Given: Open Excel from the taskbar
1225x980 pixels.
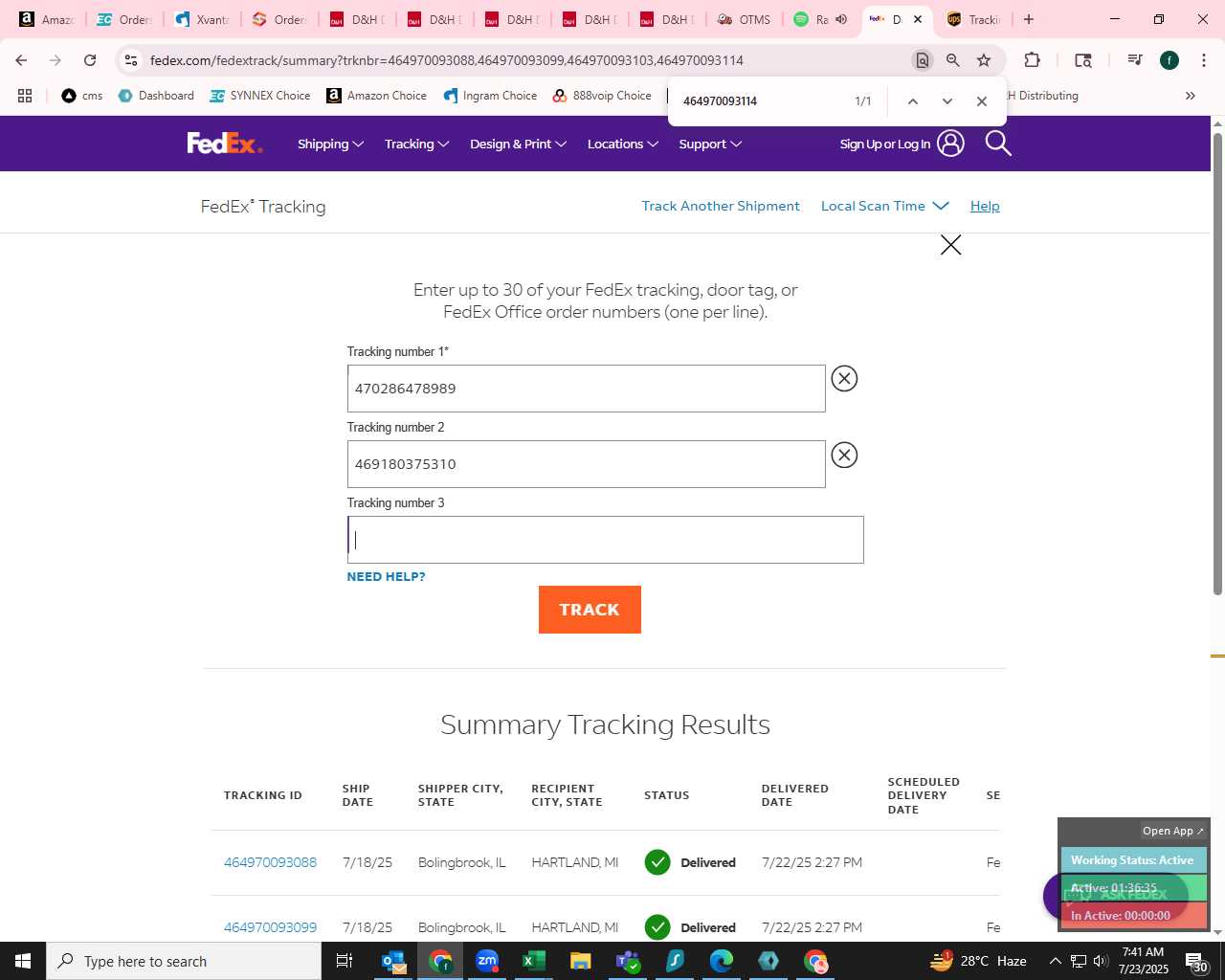Looking at the screenshot, I should tap(534, 961).
